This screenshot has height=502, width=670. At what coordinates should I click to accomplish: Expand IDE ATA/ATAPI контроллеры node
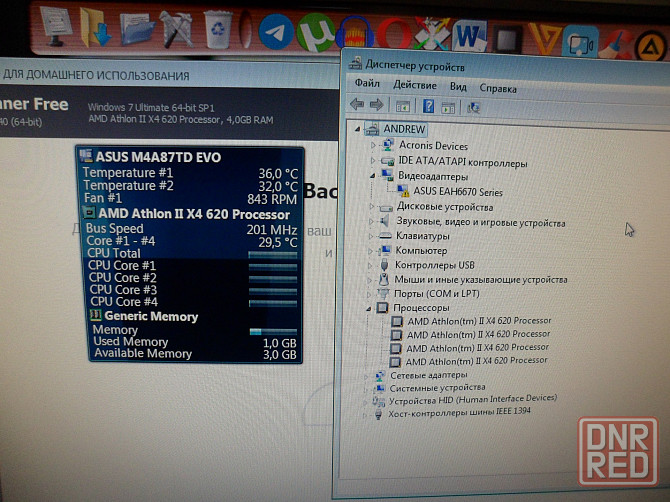372,160
